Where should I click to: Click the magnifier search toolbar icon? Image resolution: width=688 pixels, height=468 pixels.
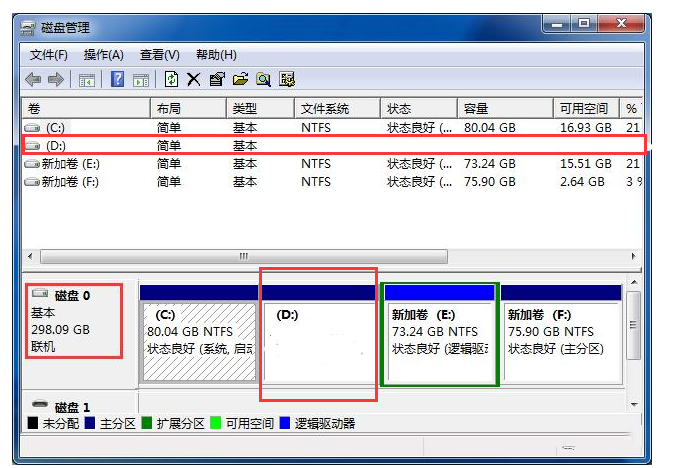[x=263, y=79]
